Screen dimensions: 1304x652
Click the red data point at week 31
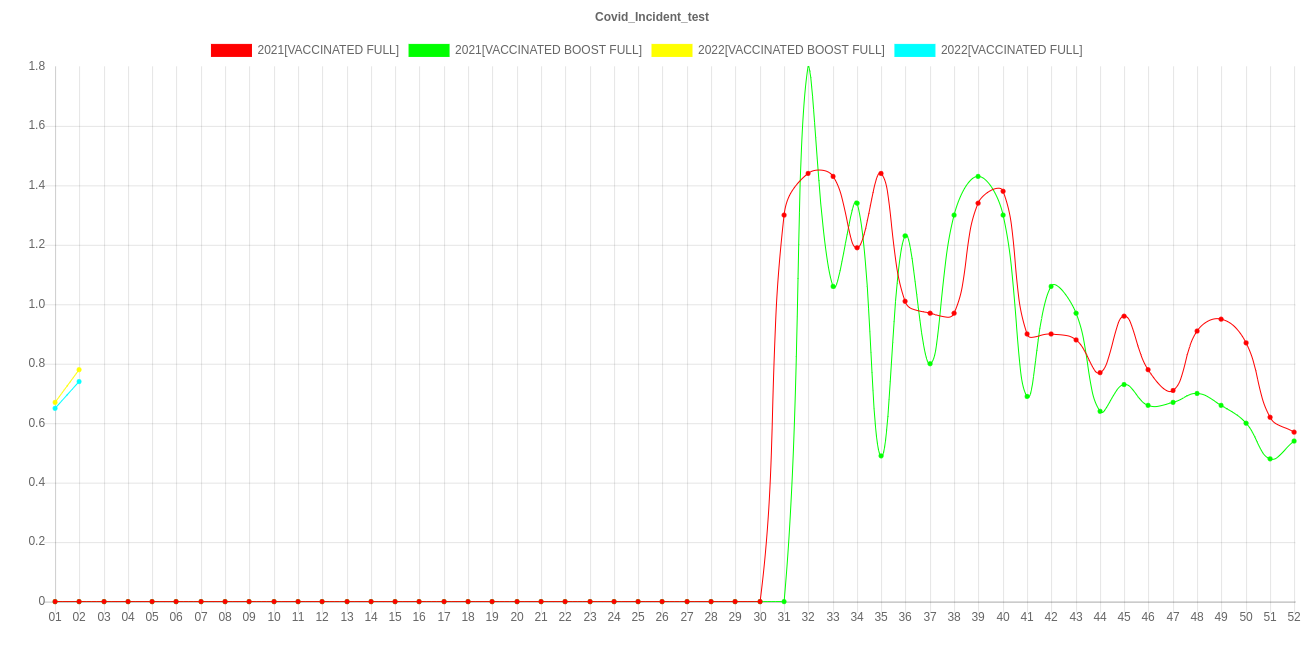click(x=784, y=215)
